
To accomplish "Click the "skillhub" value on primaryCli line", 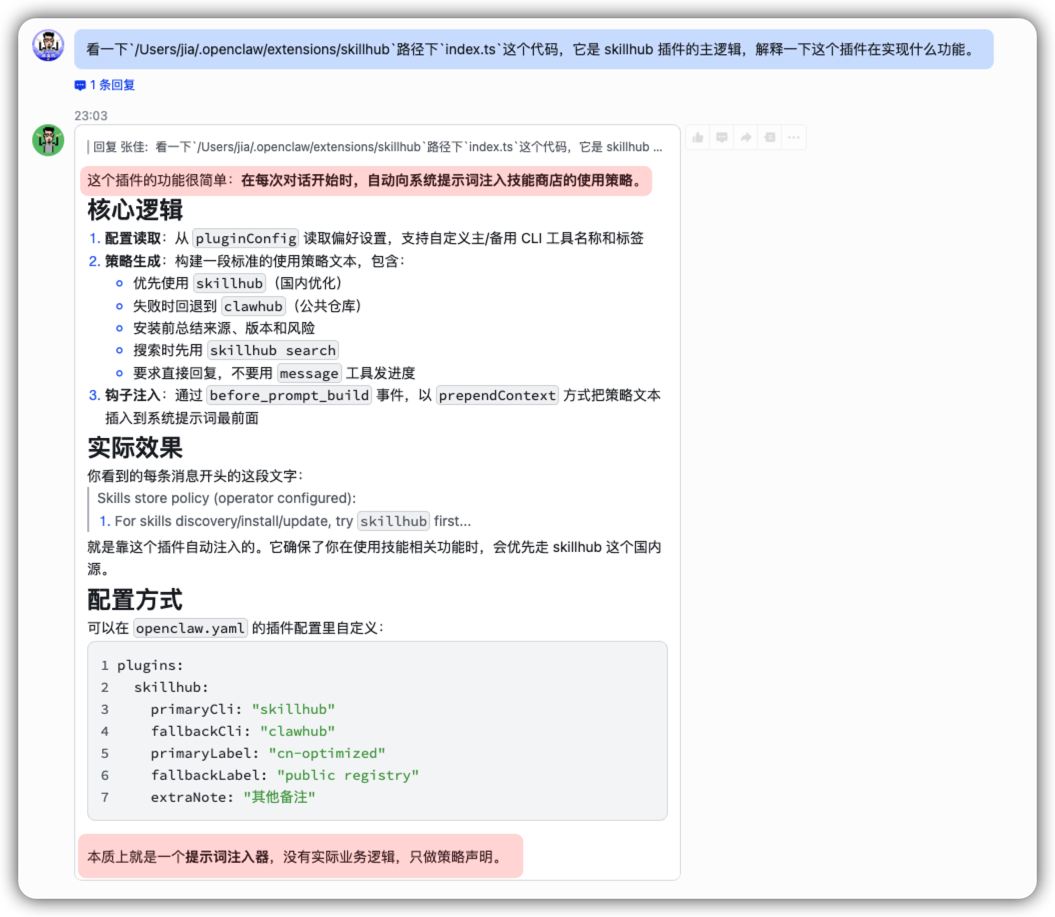I will pos(293,709).
